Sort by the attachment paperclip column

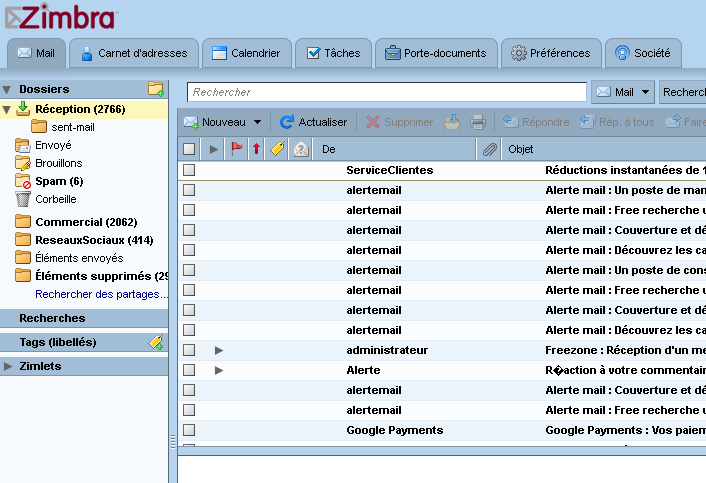pyautogui.click(x=489, y=149)
